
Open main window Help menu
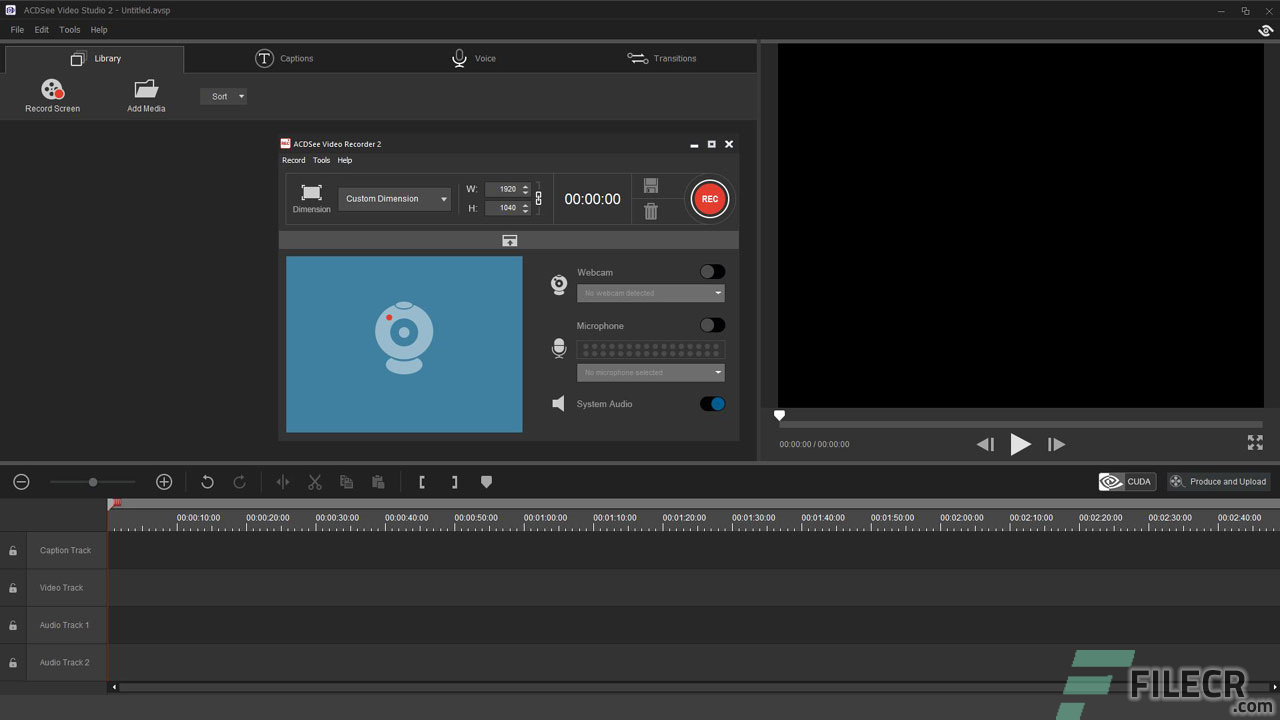[x=99, y=30]
